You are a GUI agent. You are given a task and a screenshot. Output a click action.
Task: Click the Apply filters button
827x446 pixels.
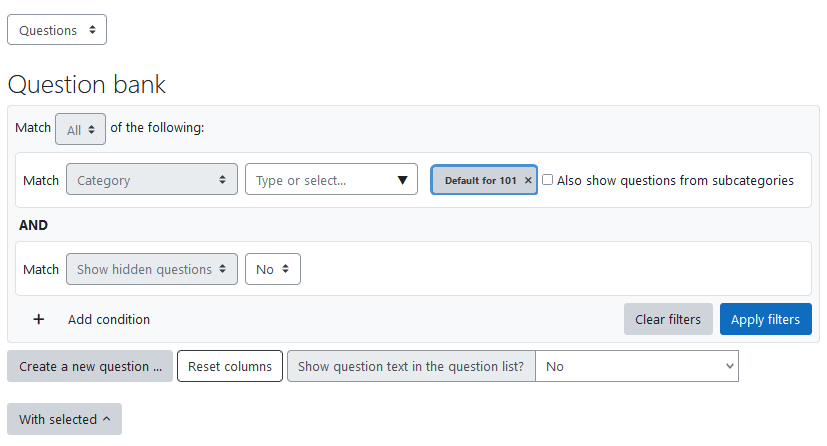765,319
